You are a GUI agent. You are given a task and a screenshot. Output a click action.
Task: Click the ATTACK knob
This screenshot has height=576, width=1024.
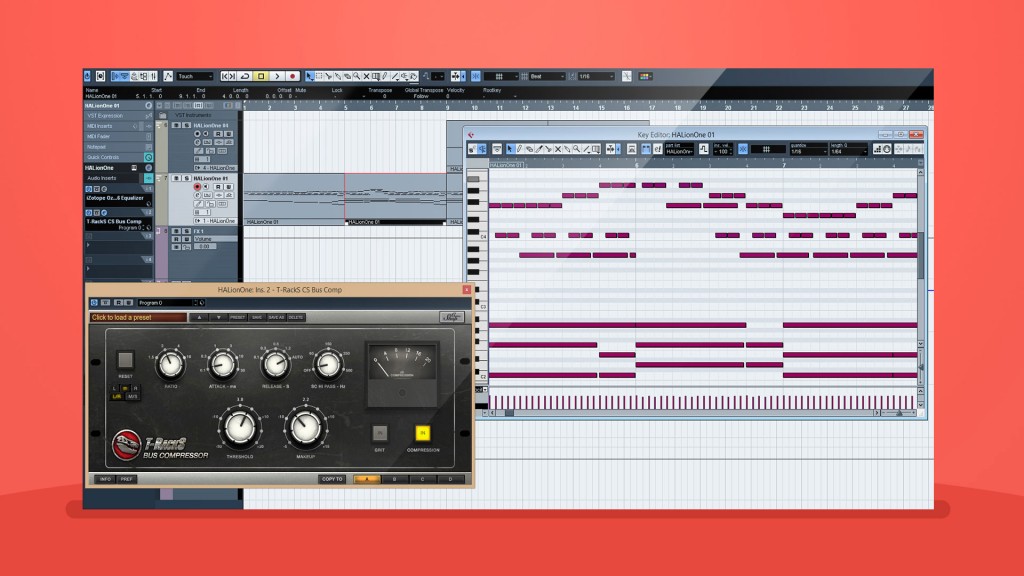click(x=223, y=364)
